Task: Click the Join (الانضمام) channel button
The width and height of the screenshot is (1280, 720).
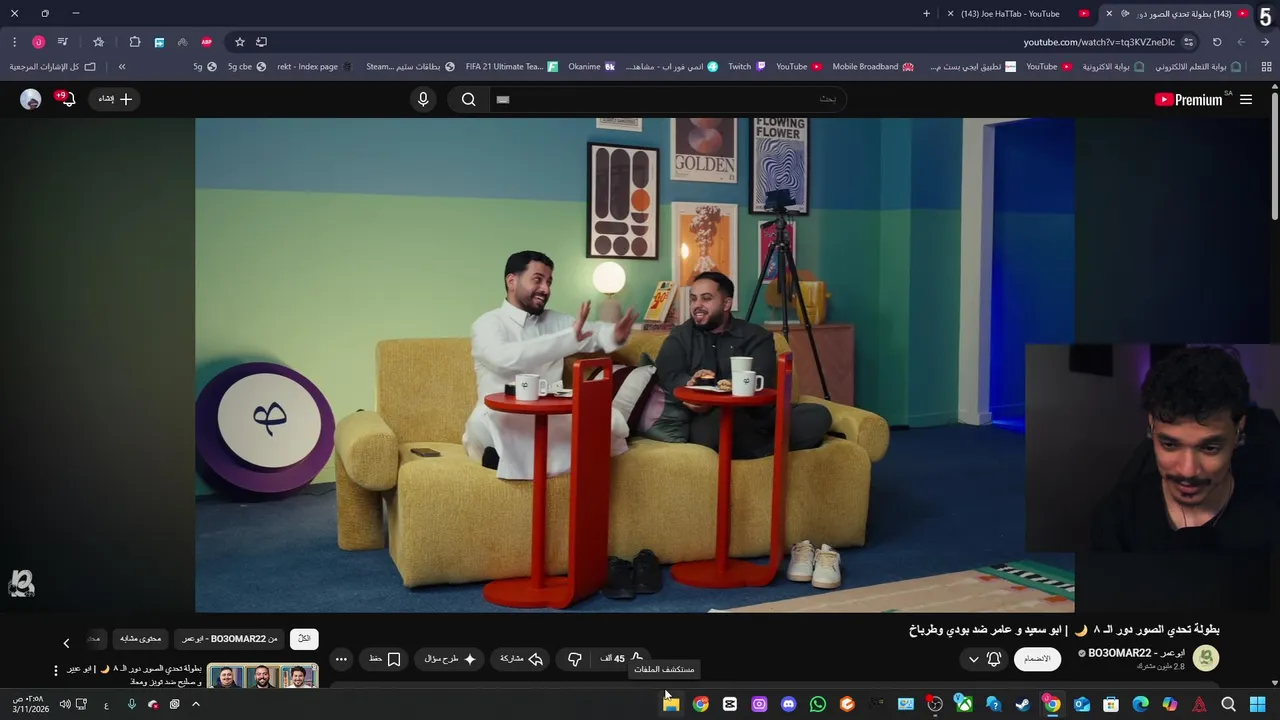Action: click(x=1037, y=659)
